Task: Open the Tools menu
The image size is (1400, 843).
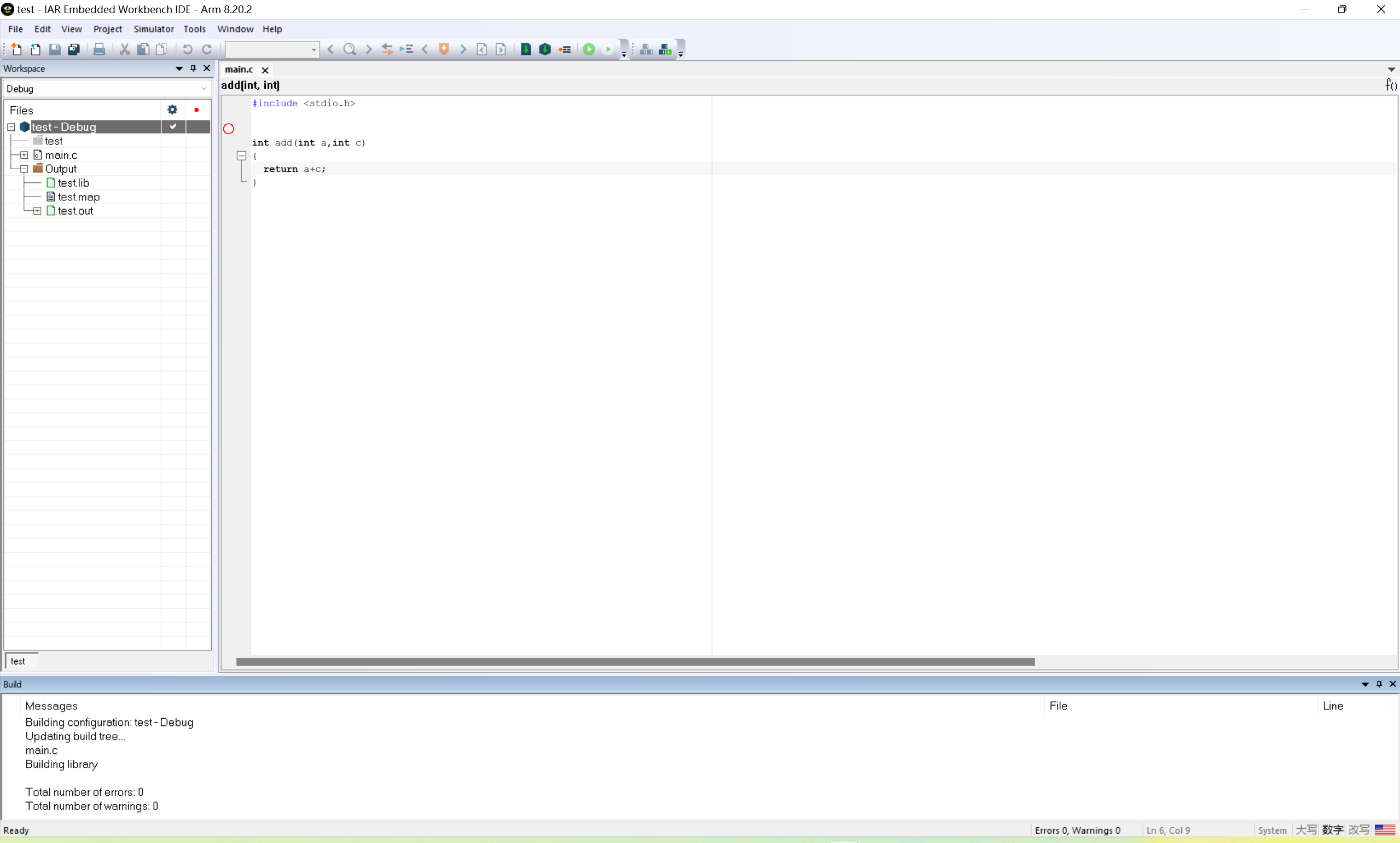Action: click(194, 29)
